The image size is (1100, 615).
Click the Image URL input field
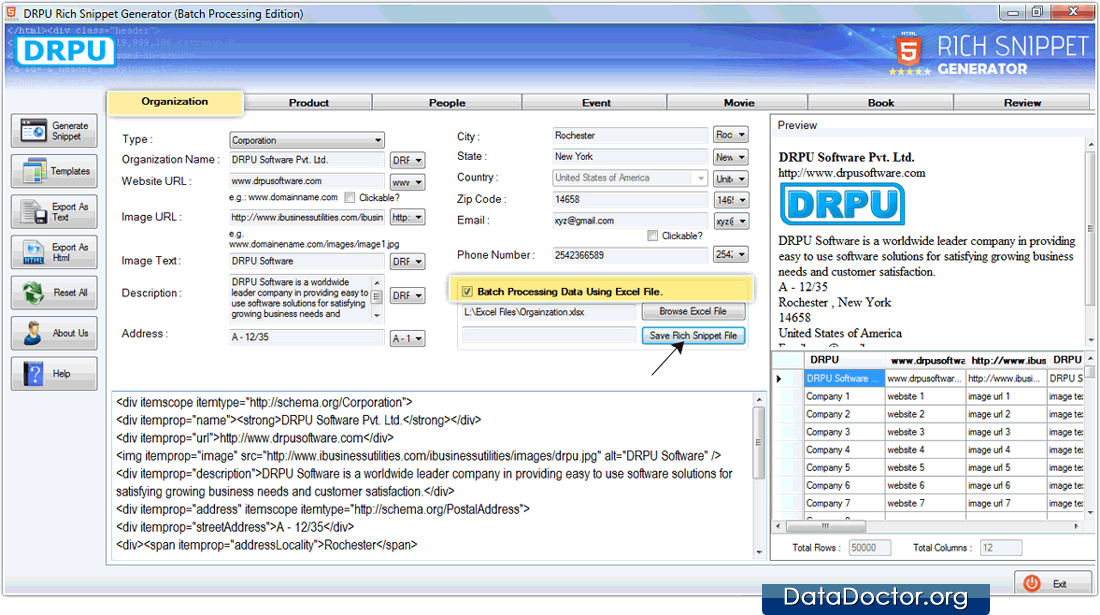307,217
